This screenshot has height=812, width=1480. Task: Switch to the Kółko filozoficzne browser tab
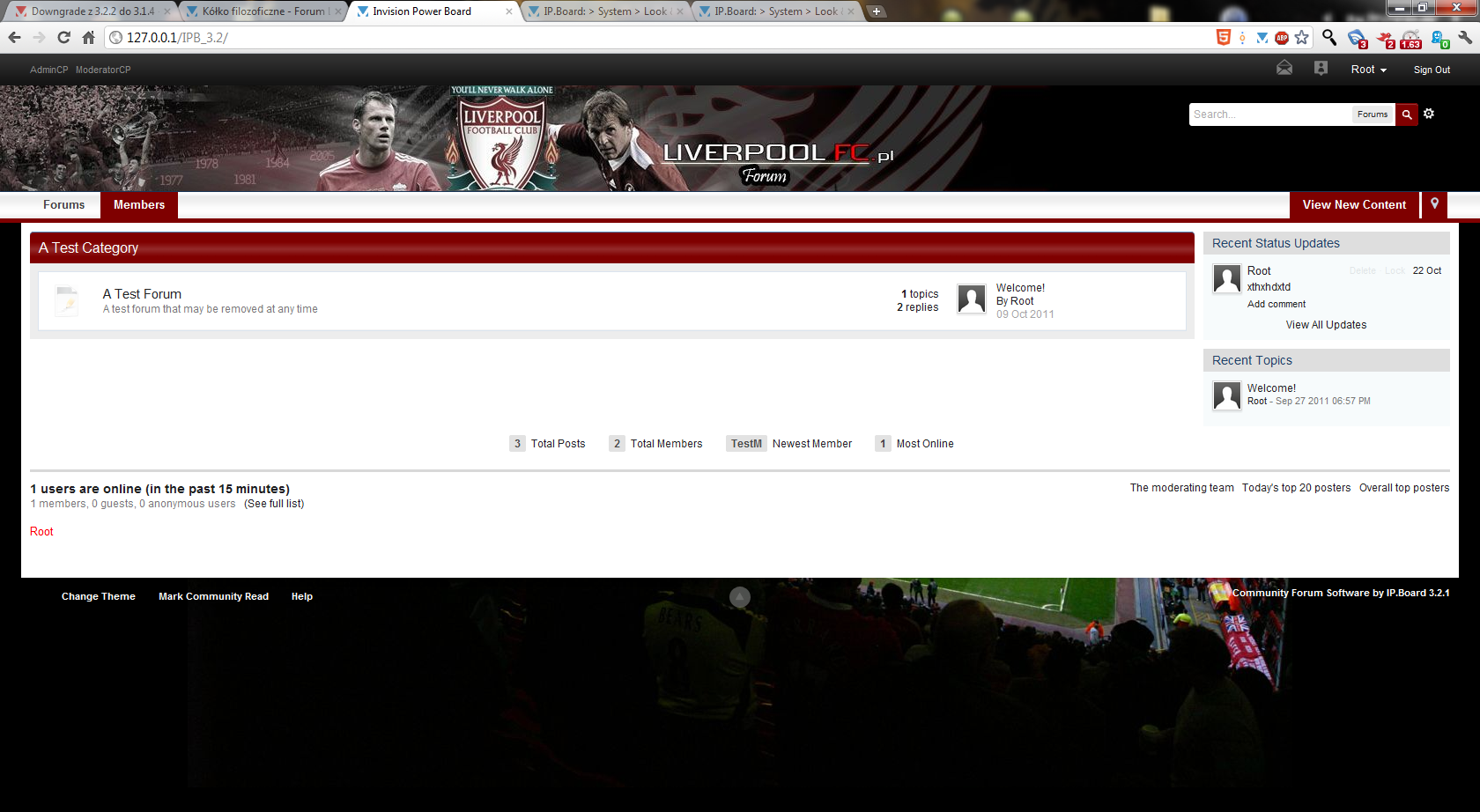(x=263, y=11)
